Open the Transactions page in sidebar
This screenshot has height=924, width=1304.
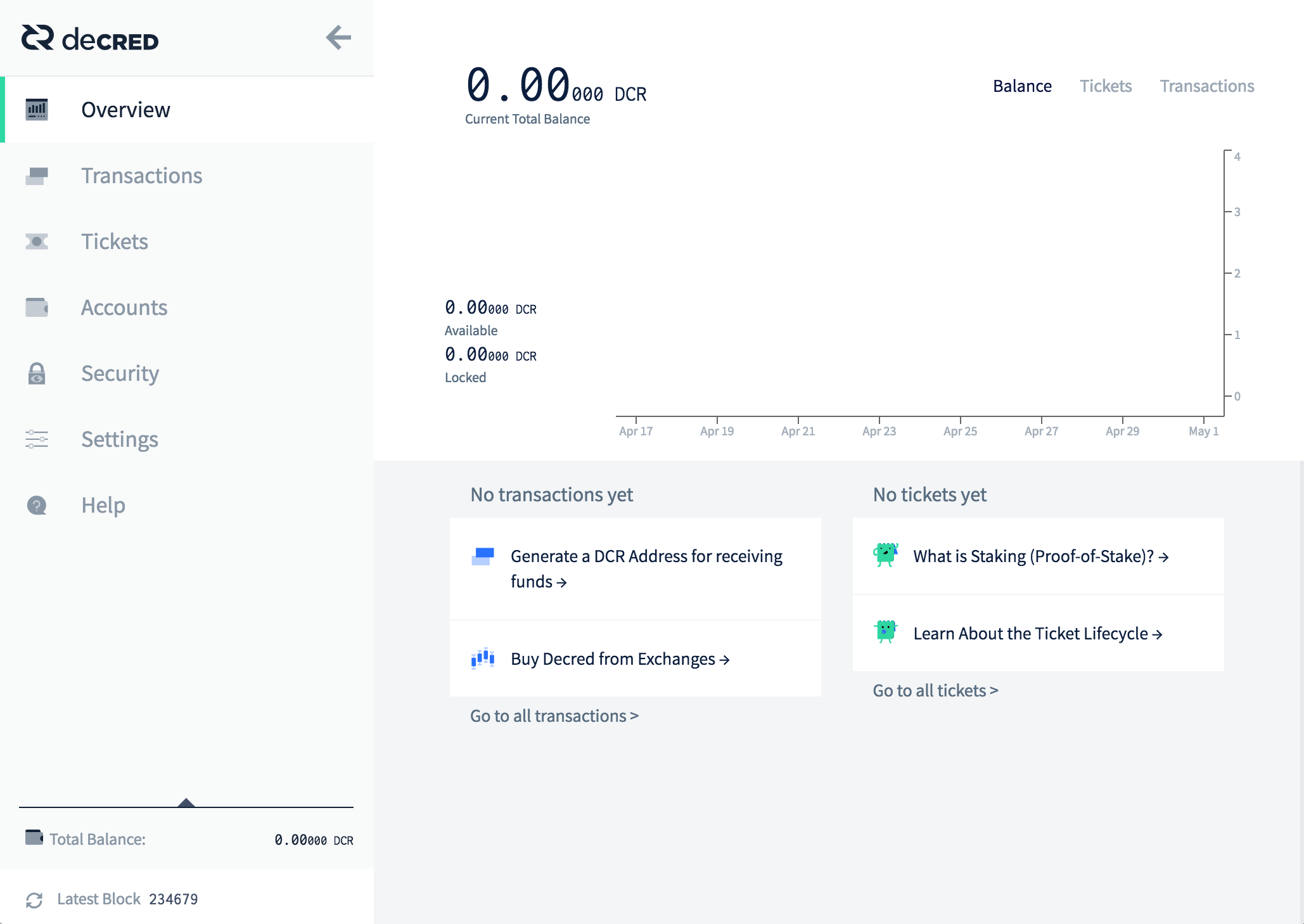point(187,176)
